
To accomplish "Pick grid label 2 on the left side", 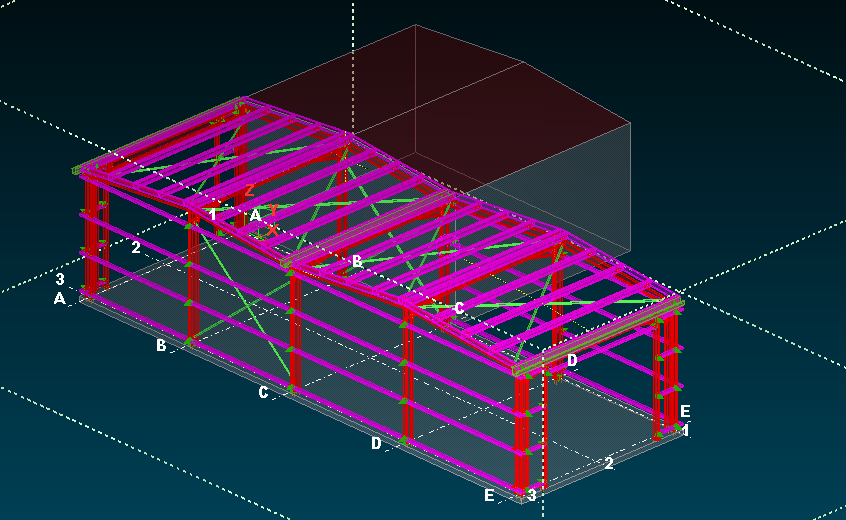I will [x=136, y=247].
